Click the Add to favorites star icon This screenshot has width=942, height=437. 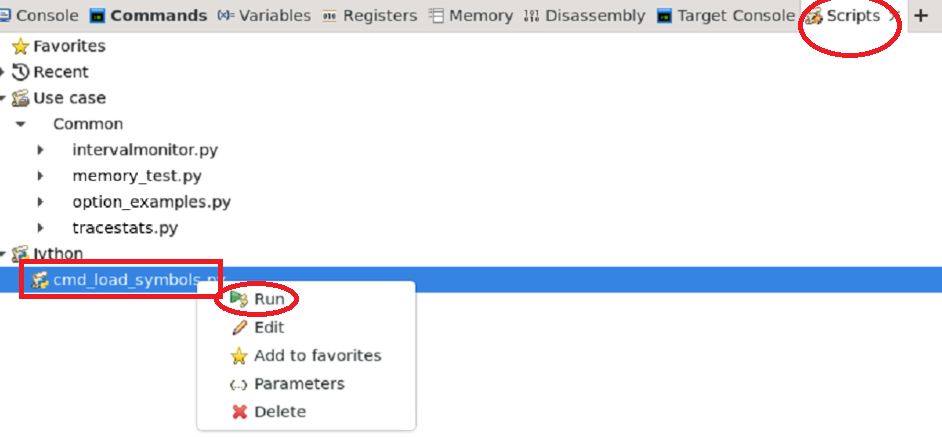pos(239,356)
